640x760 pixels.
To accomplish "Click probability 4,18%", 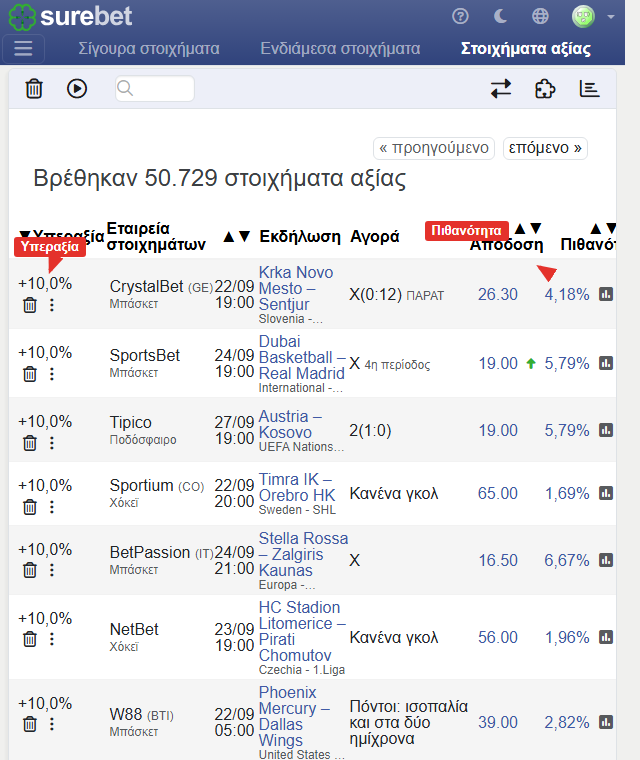I will (567, 294).
